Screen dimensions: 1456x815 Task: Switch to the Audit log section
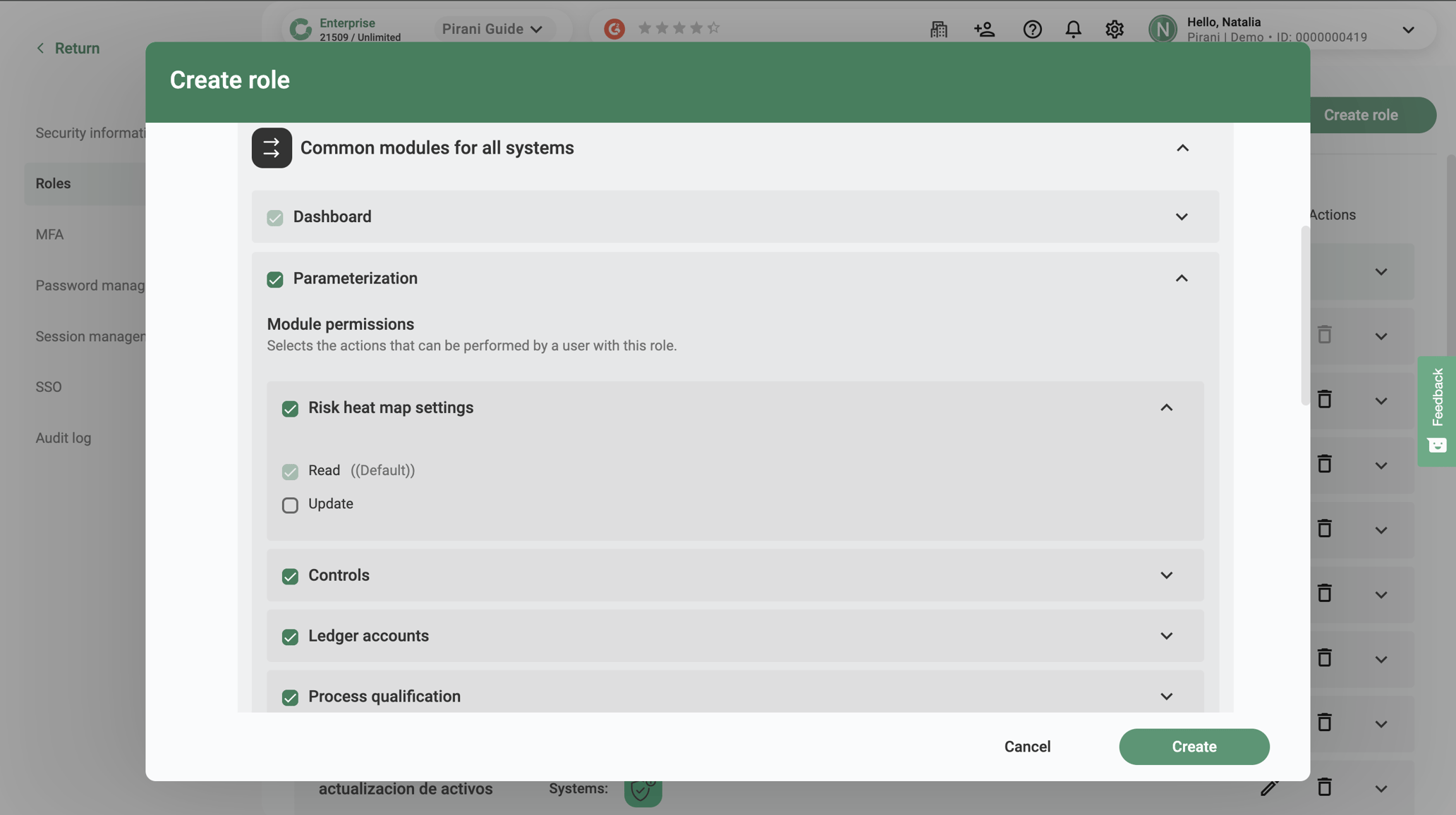pos(63,437)
